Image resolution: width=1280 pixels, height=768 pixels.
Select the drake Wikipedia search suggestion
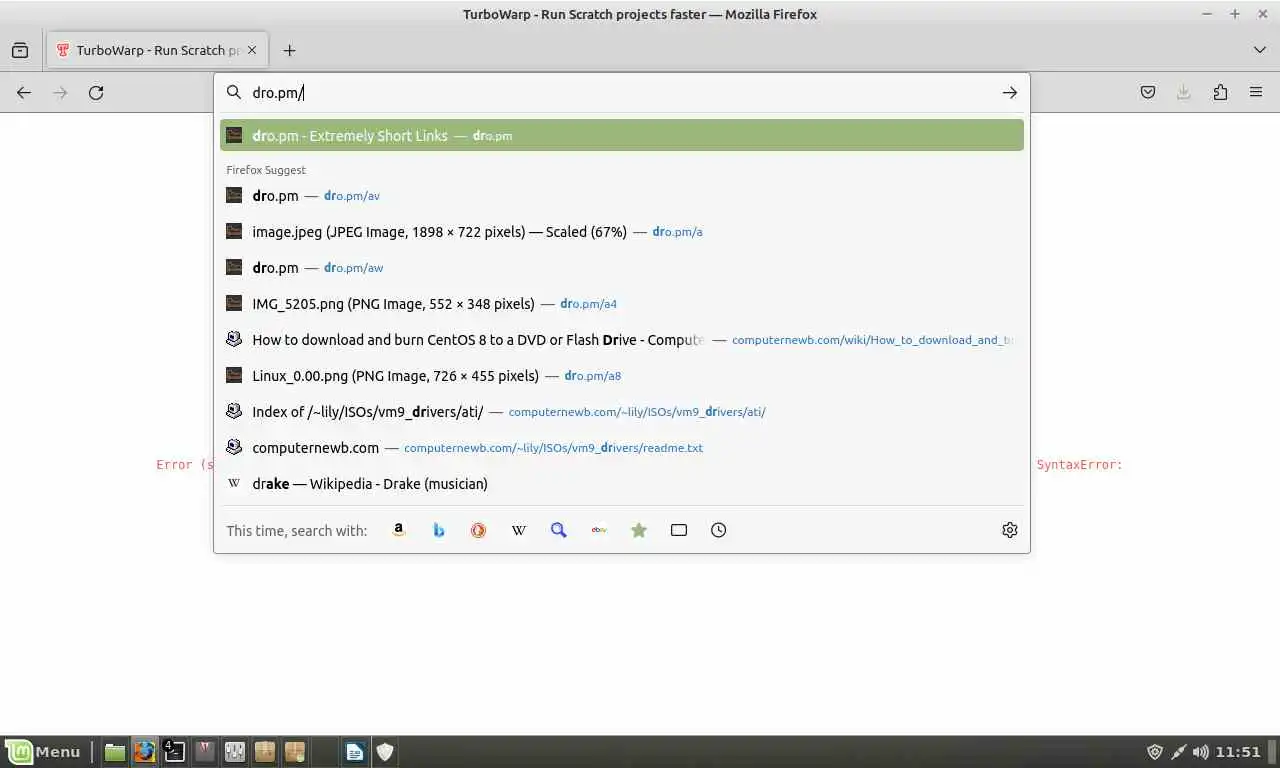(x=622, y=484)
